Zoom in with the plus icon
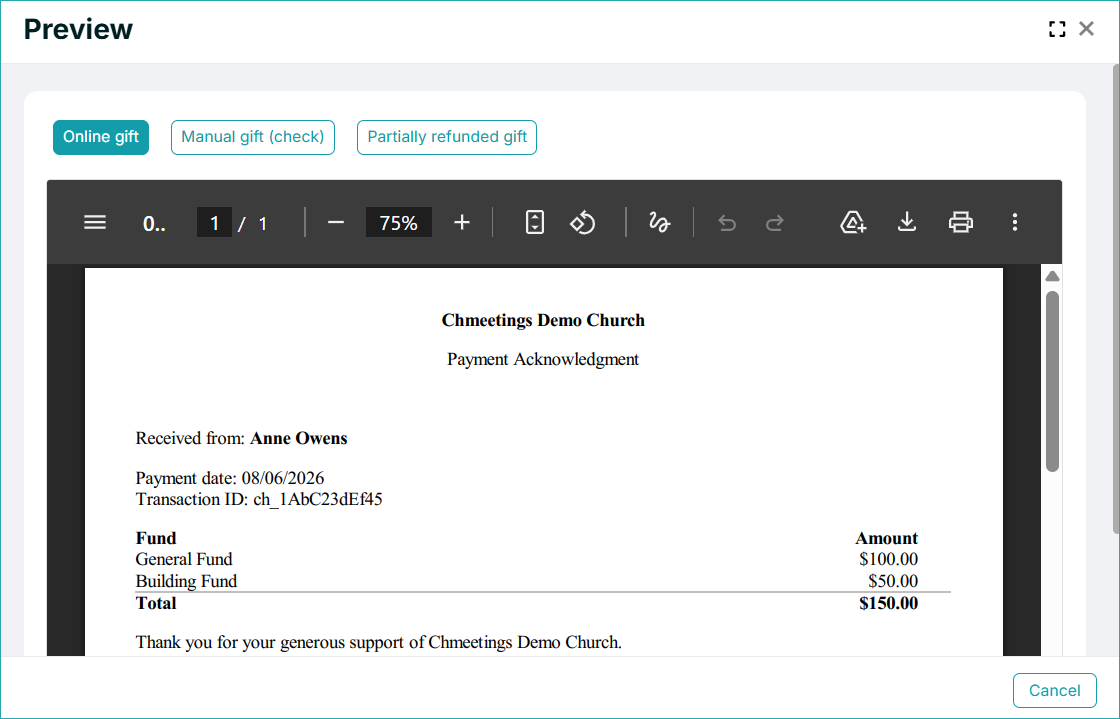The height and width of the screenshot is (719, 1120). pyautogui.click(x=462, y=223)
